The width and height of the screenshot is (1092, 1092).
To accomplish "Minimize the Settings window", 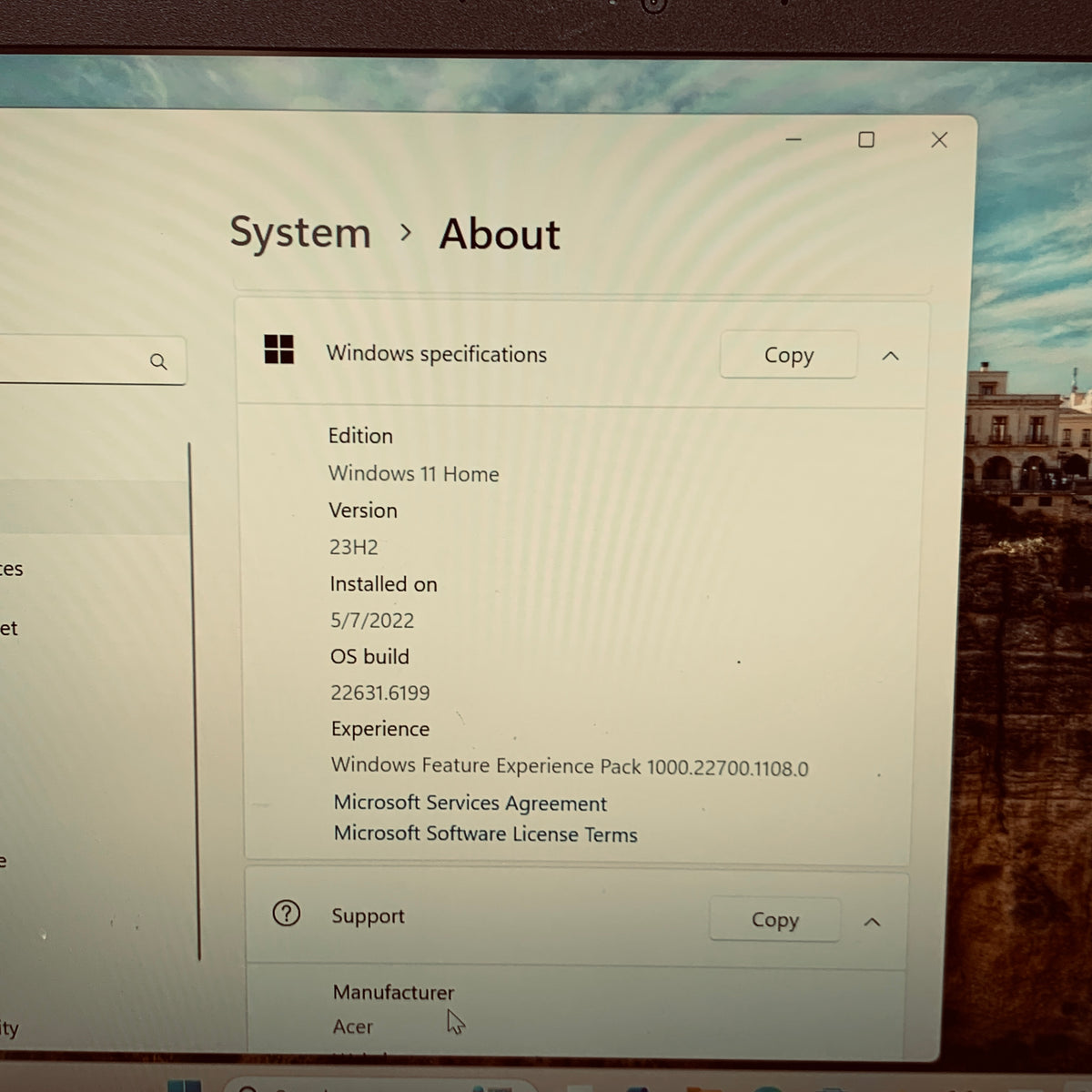I will point(794,139).
